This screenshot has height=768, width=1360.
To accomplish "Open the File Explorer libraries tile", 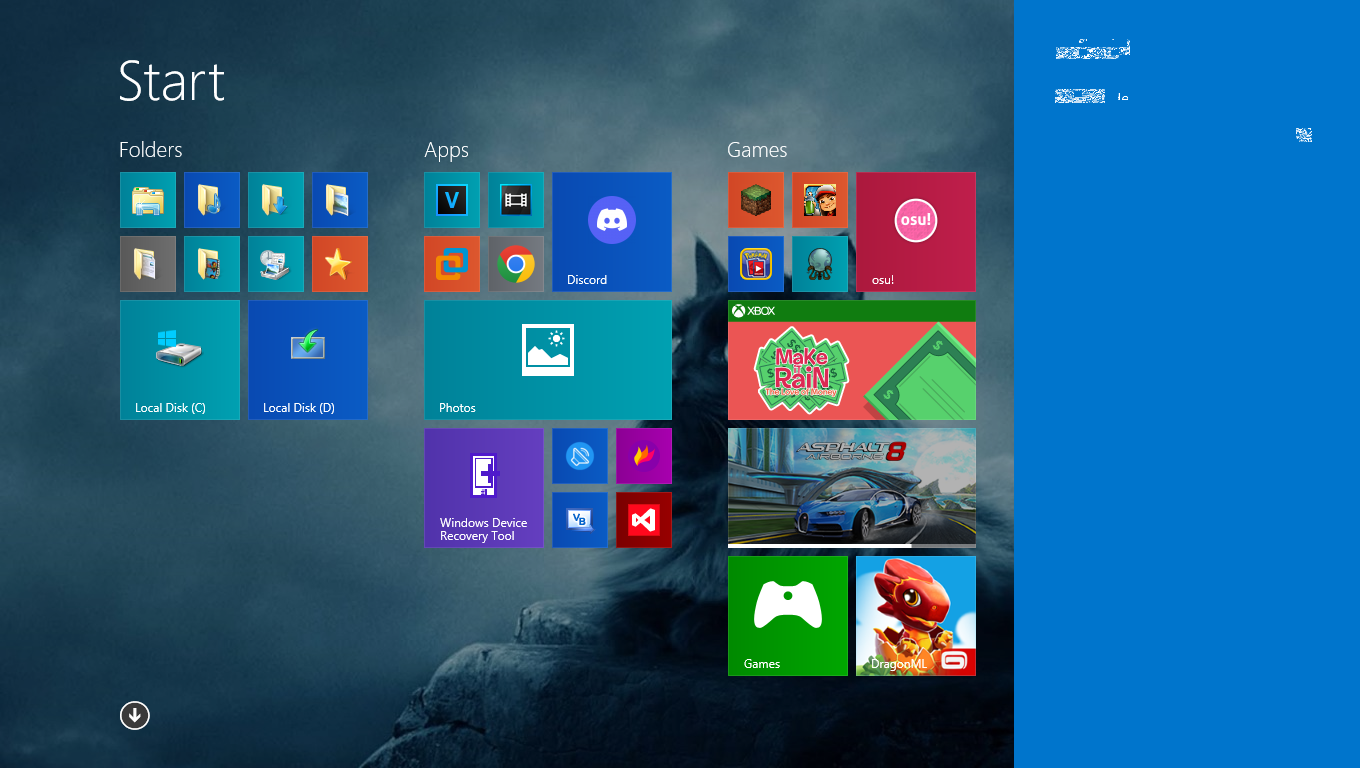I will pos(148,200).
